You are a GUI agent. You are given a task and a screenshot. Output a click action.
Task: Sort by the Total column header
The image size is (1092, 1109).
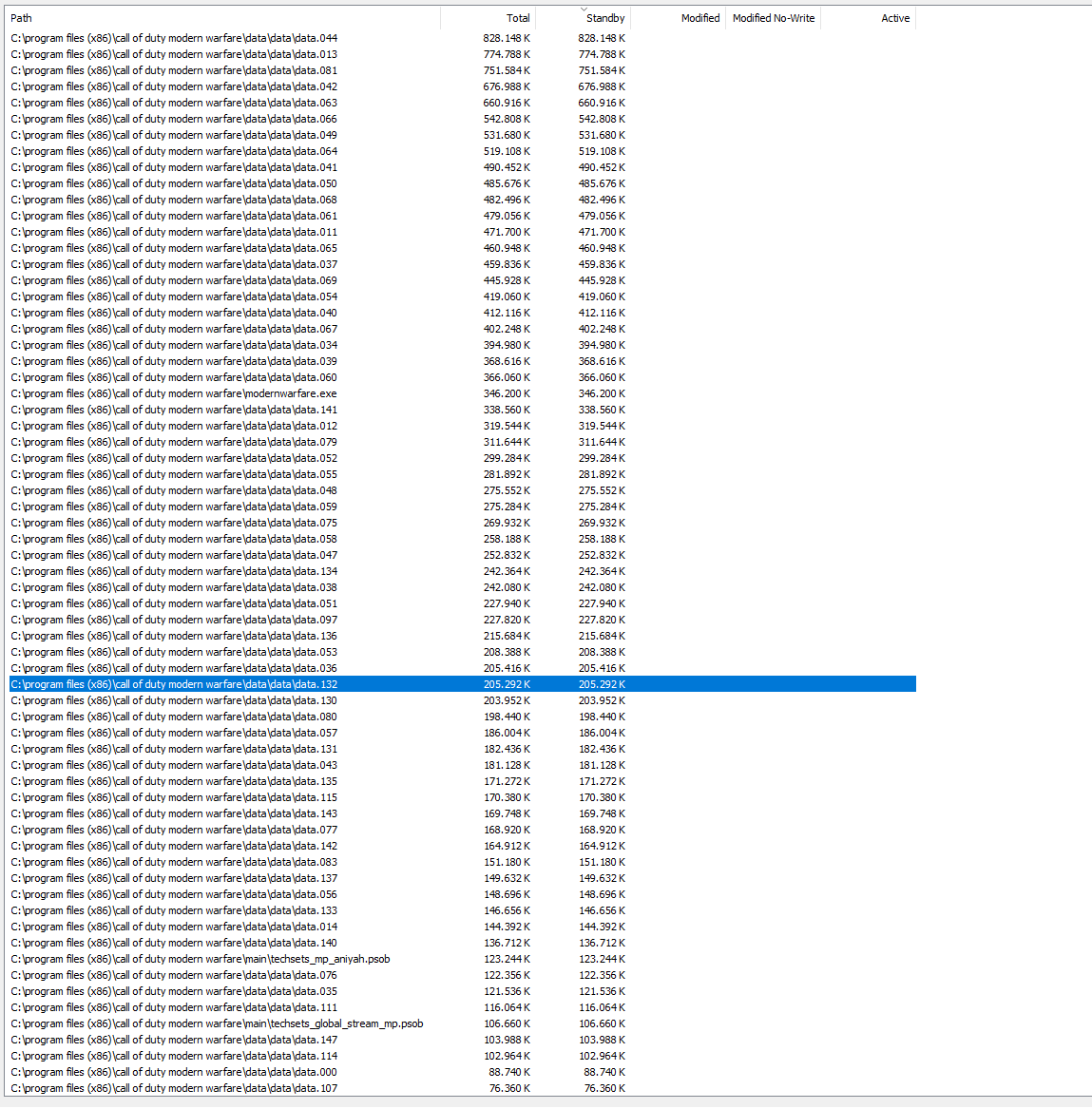point(488,18)
